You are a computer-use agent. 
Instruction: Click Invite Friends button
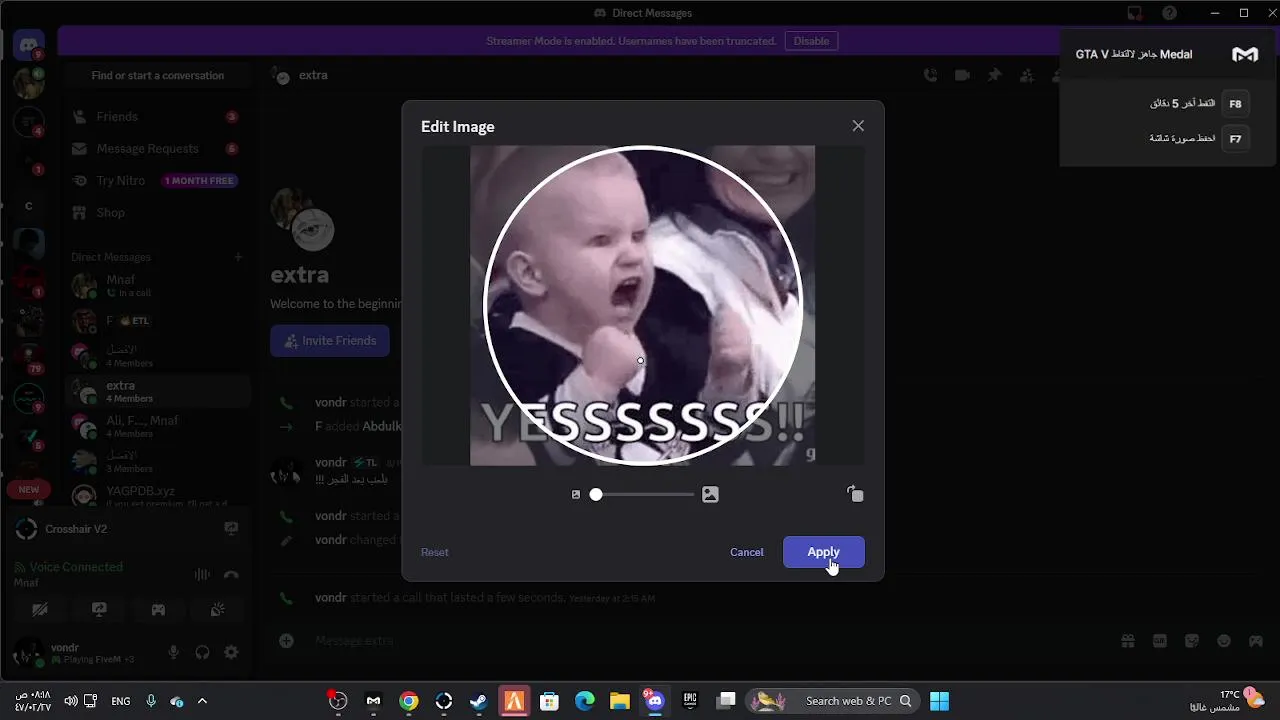tap(330, 340)
